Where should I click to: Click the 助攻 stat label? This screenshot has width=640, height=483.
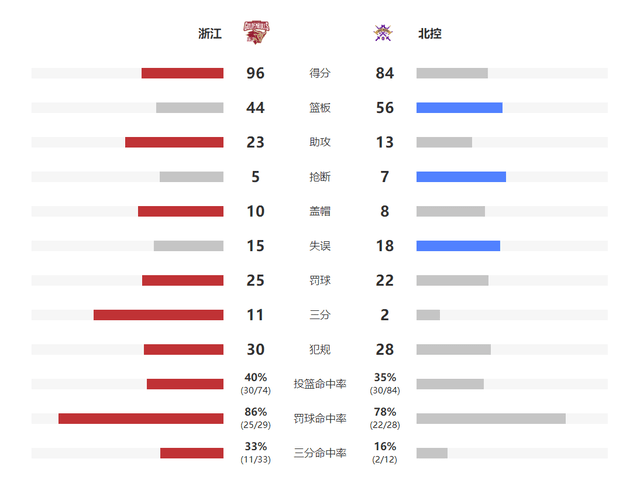[x=320, y=142]
